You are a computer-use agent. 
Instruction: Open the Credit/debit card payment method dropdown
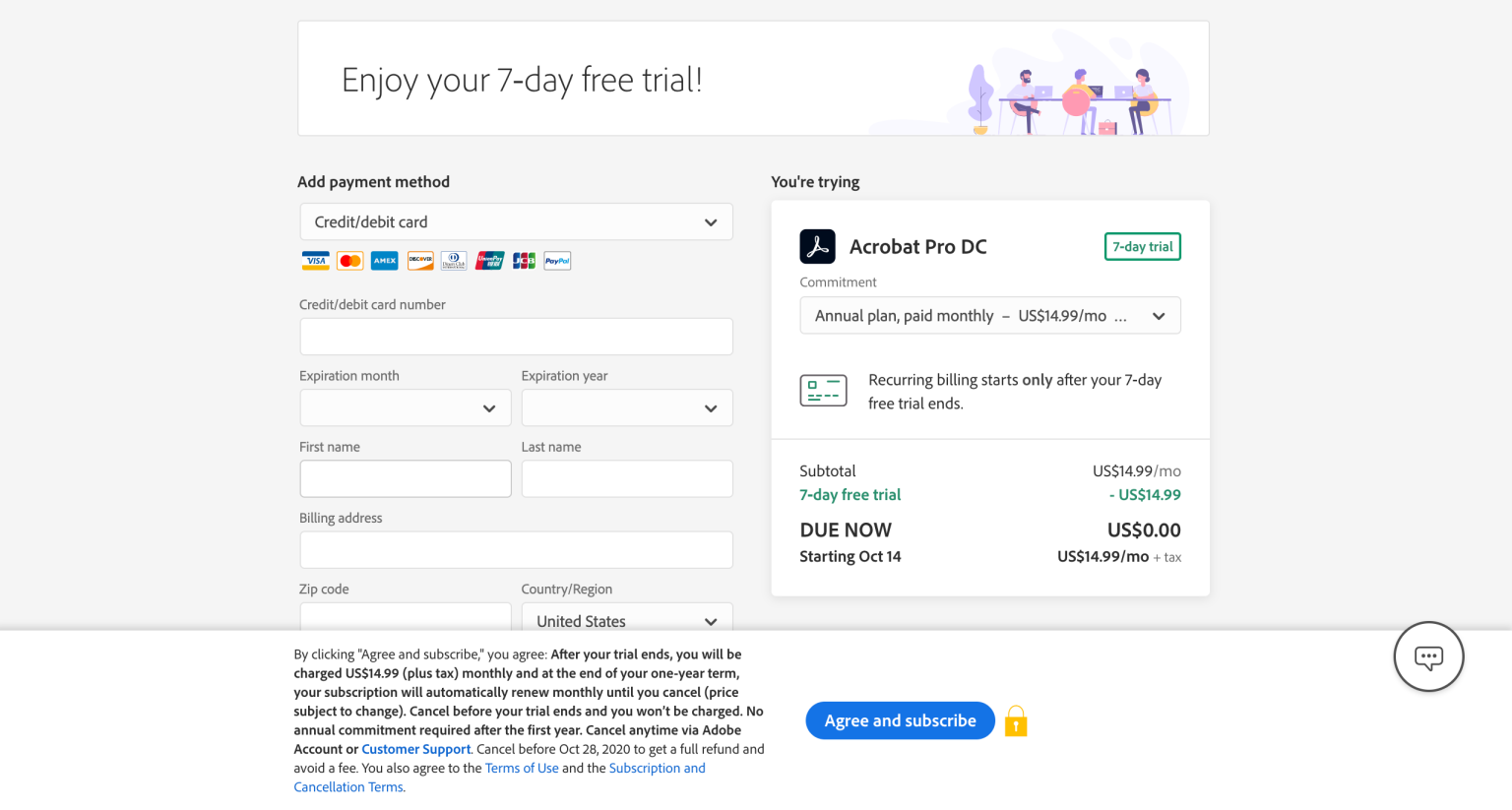tap(516, 222)
